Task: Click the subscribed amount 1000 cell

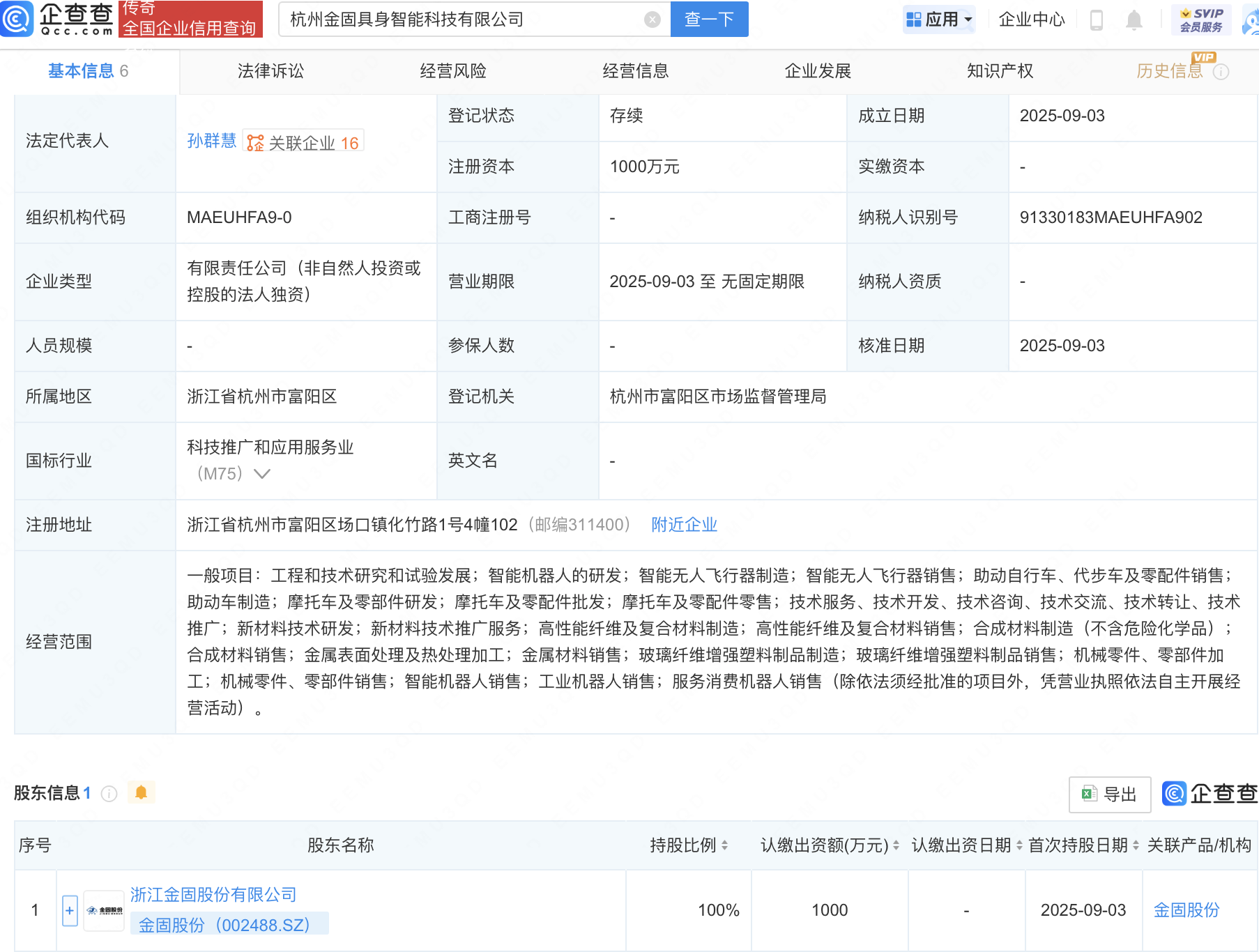Action: point(830,910)
